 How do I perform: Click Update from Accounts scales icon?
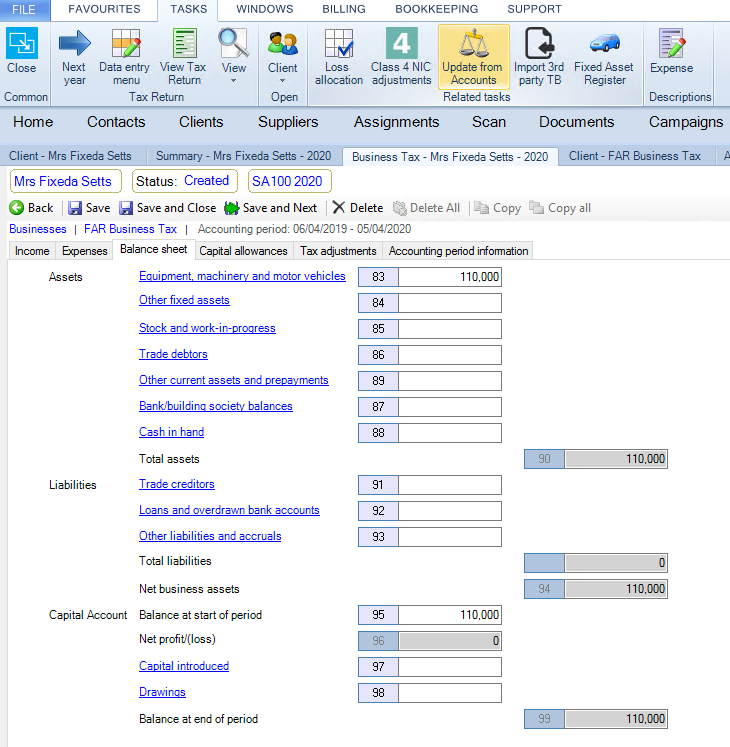coord(474,43)
